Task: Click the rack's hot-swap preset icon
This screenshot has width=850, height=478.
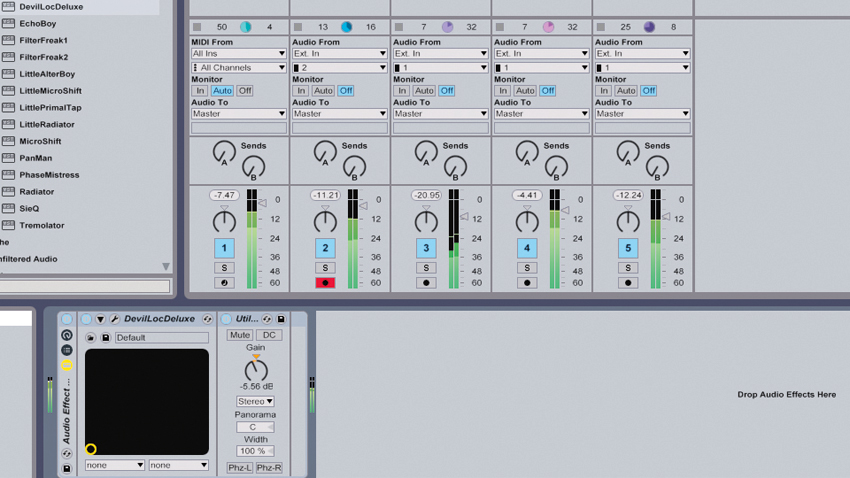Action: coord(67,454)
